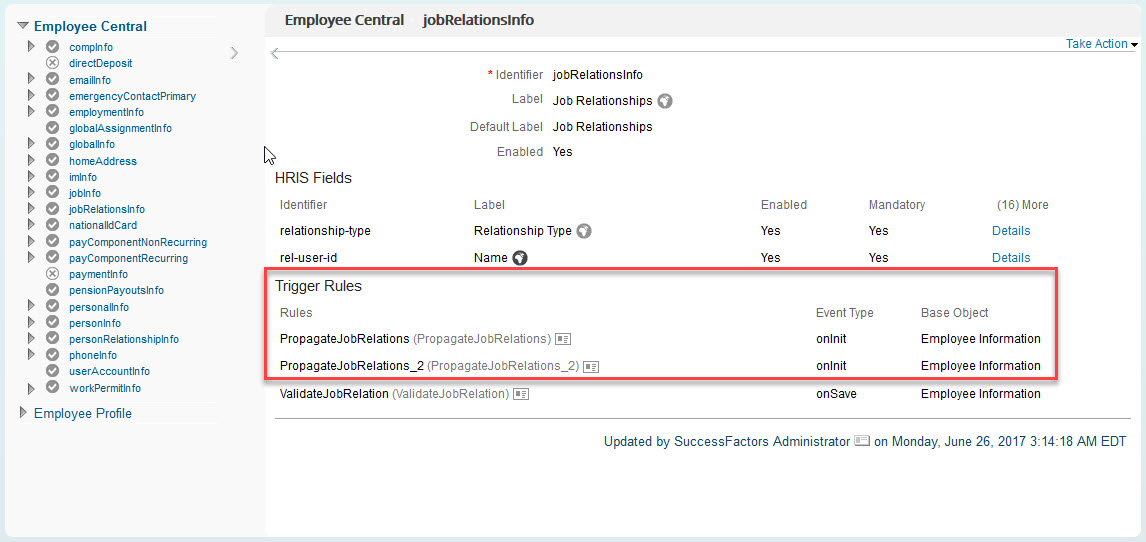Click the PropagateJobRelations_2 rule name
This screenshot has width=1146, height=542.
pyautogui.click(x=352, y=367)
